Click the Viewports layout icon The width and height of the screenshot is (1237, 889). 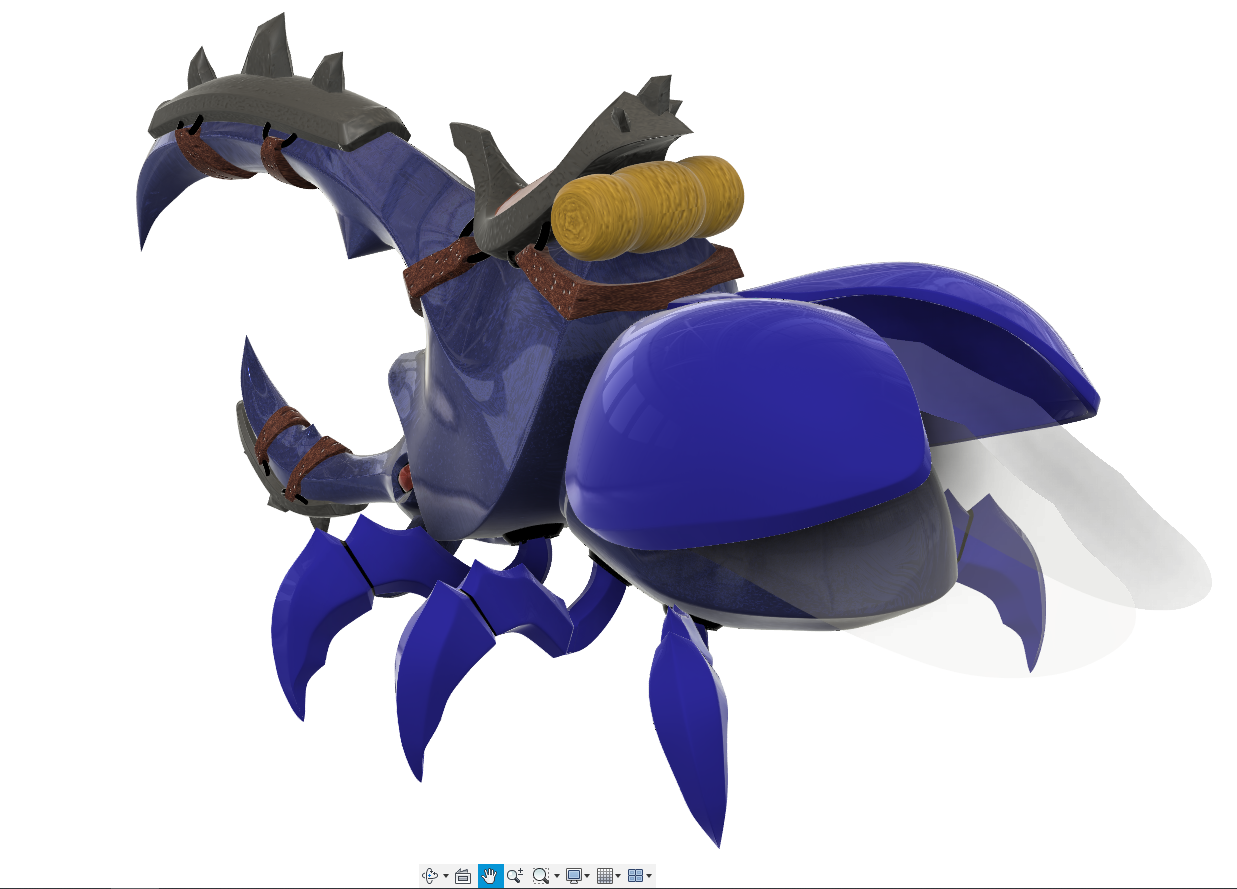pos(636,876)
